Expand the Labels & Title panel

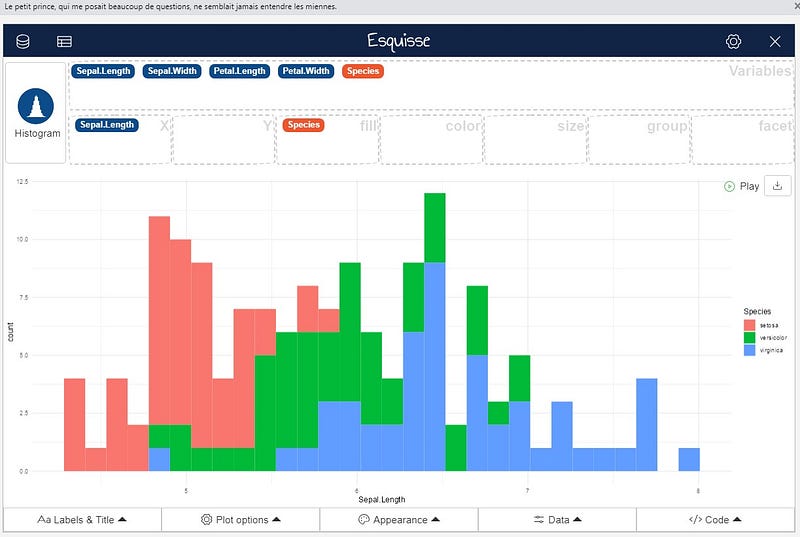point(82,520)
